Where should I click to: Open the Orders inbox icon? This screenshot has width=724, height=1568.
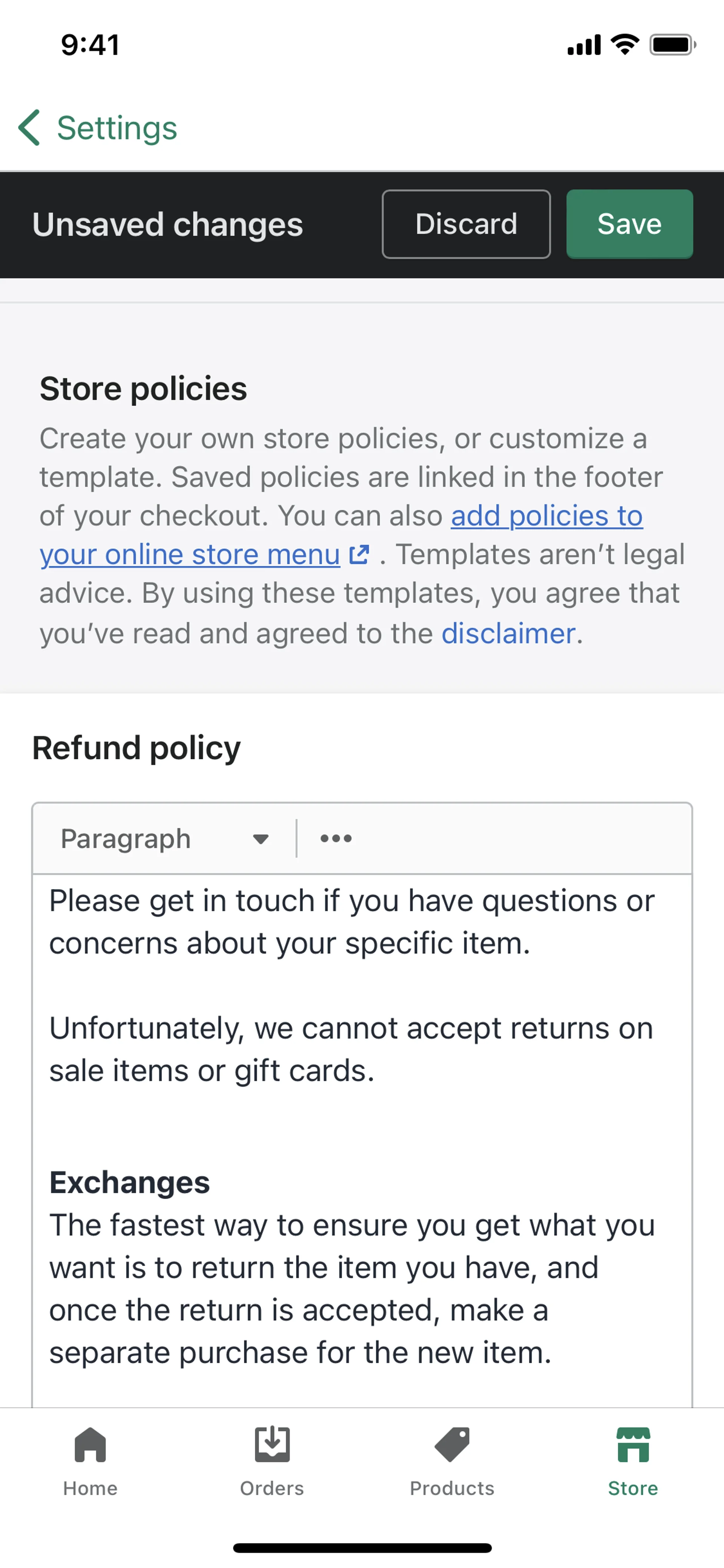click(272, 1444)
